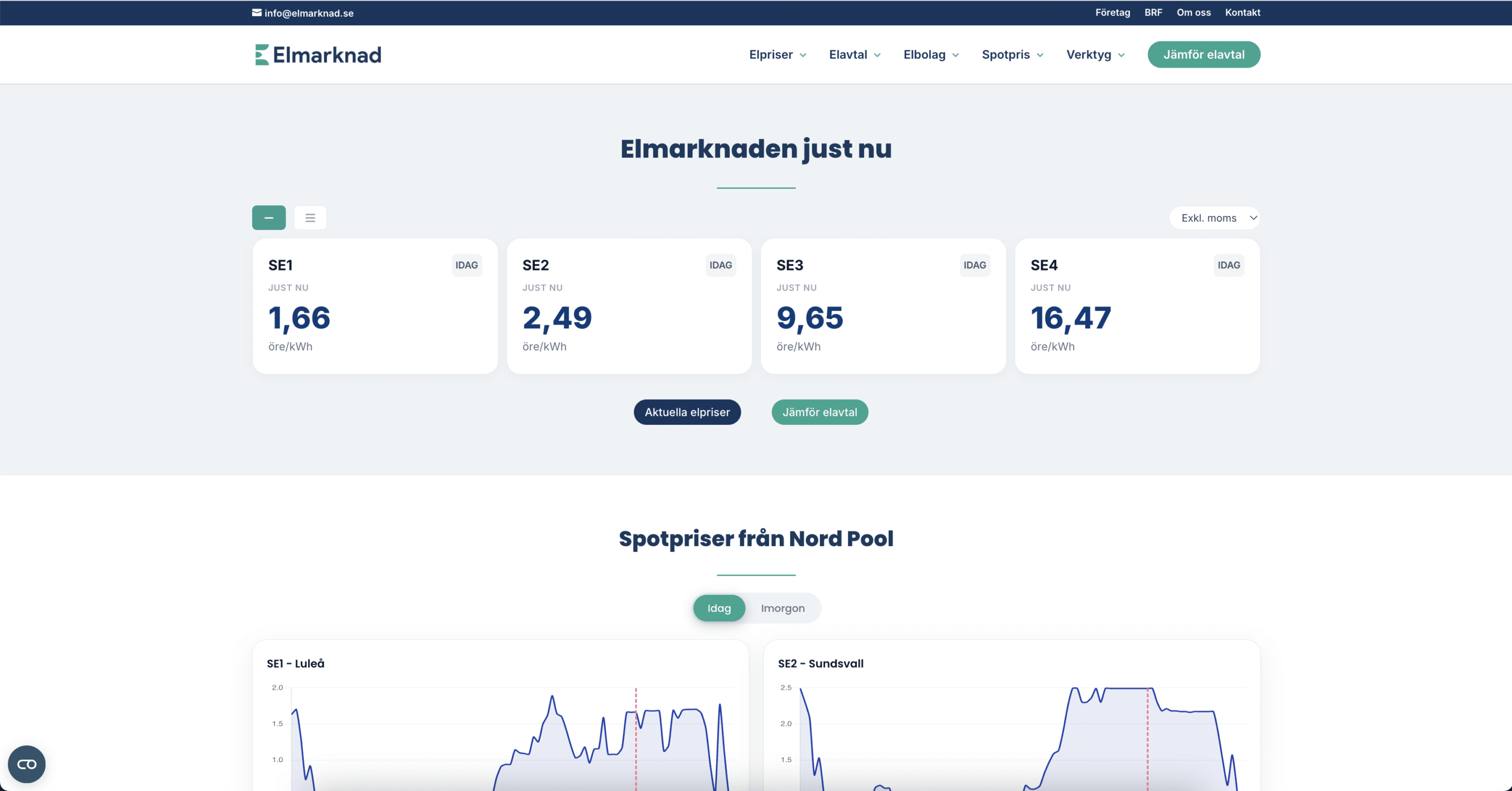Open Företag in top bar

[x=1112, y=12]
